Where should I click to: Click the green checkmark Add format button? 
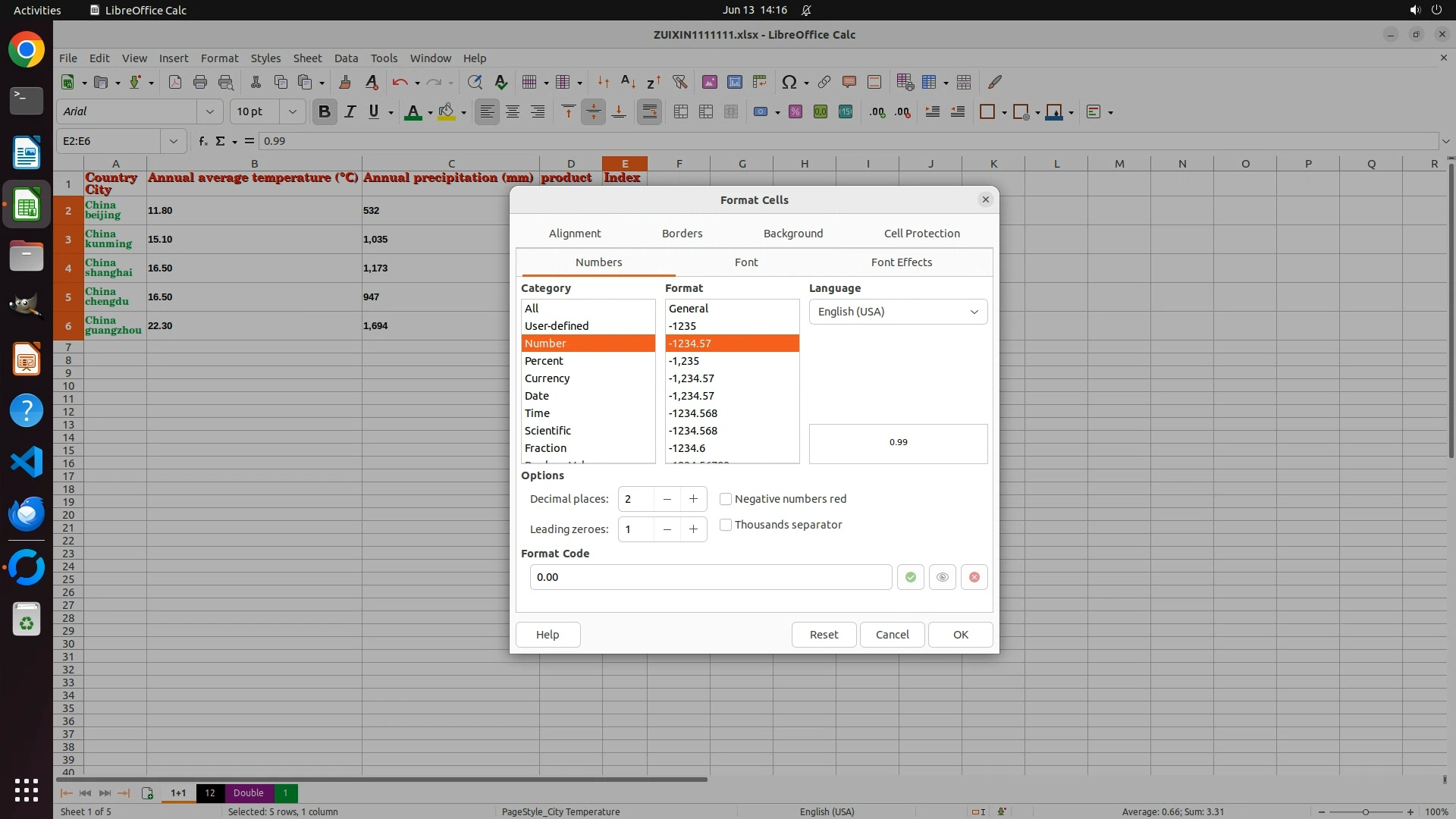click(910, 577)
